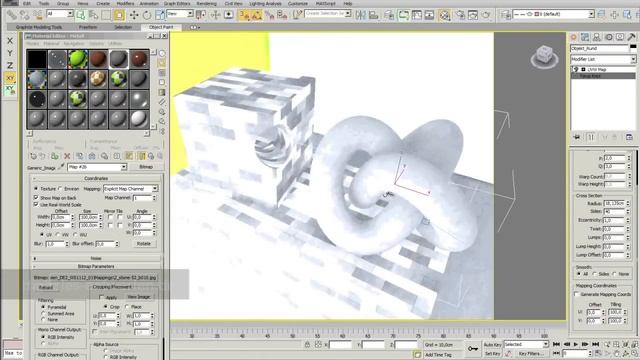Image resolution: width=640 pixels, height=360 pixels.
Task: Click the Link tool icon
Action: tap(12, 16)
